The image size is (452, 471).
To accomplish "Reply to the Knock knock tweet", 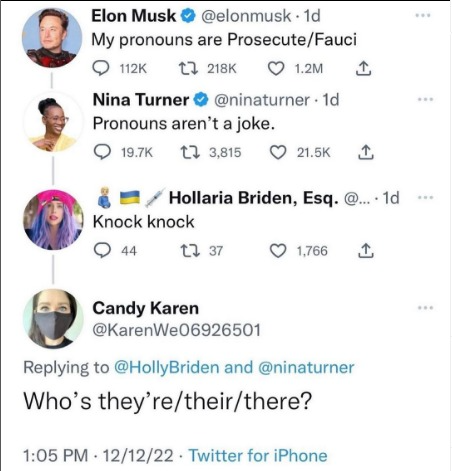I will pos(102,251).
